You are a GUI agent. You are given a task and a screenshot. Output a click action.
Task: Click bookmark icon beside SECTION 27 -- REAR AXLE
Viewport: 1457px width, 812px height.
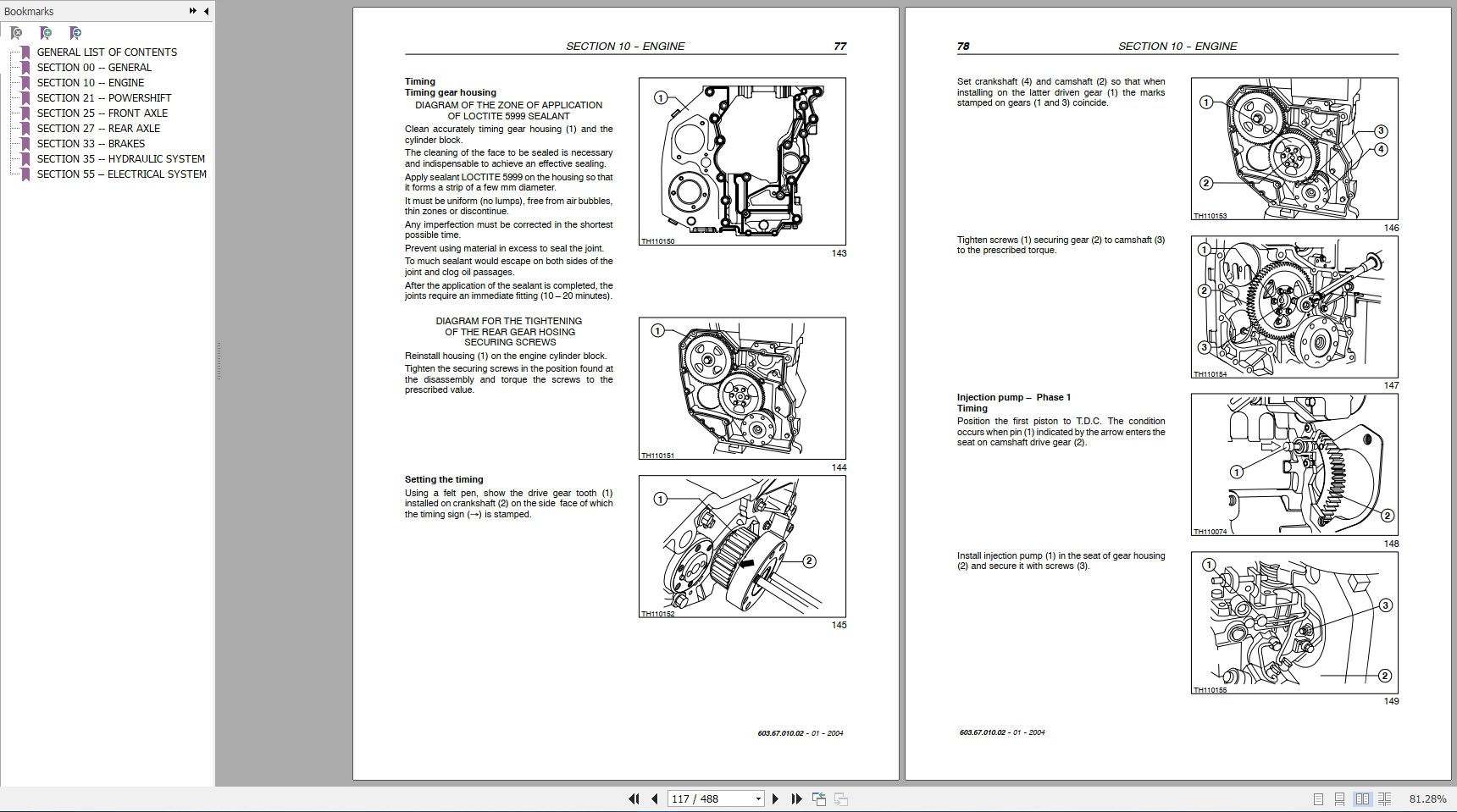coord(25,128)
